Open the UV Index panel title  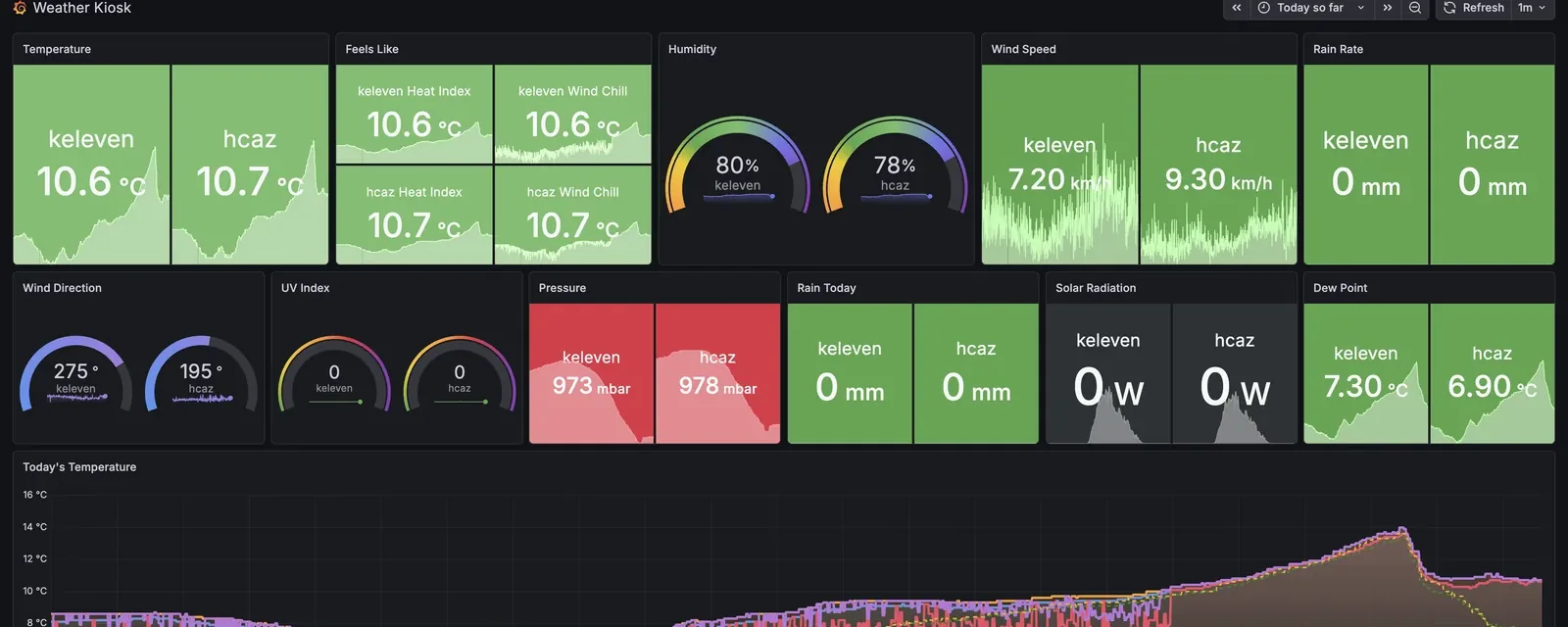click(x=305, y=288)
